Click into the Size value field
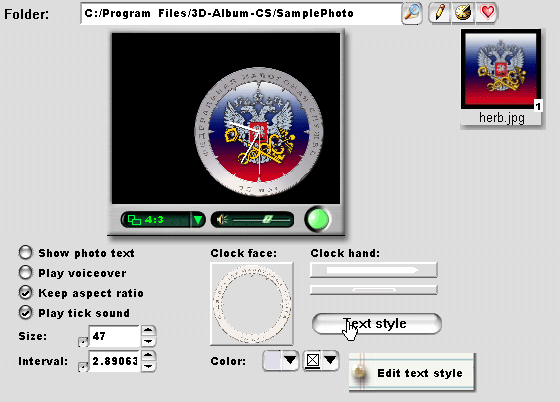 pos(114,336)
